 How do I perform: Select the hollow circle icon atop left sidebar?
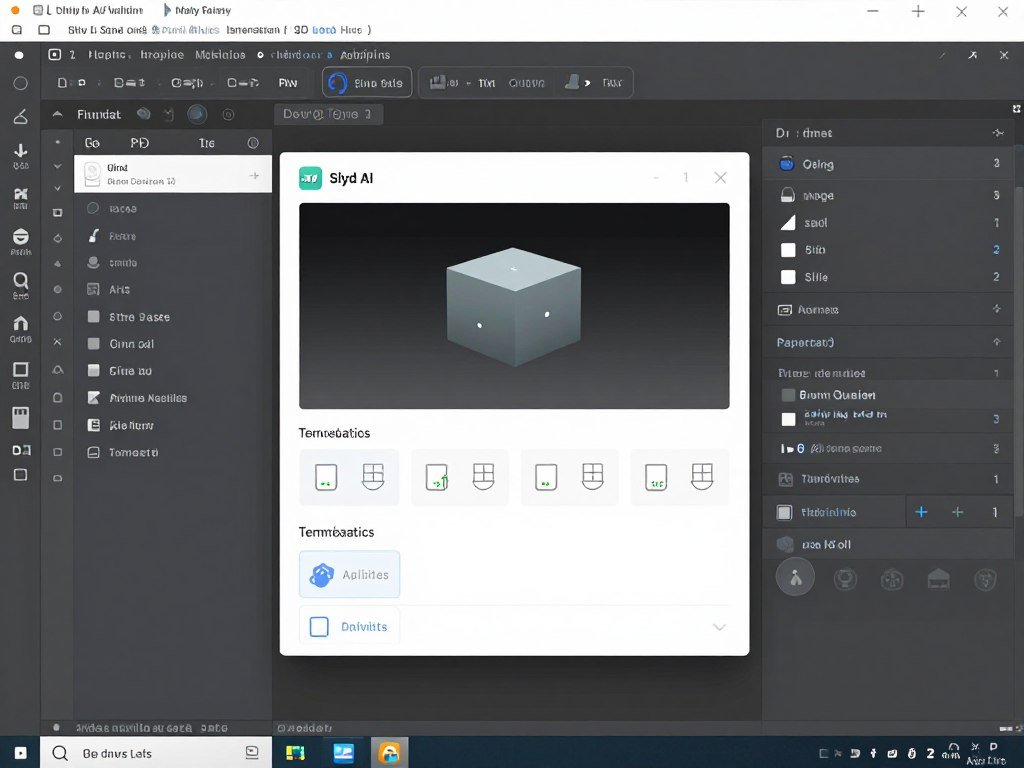(20, 83)
